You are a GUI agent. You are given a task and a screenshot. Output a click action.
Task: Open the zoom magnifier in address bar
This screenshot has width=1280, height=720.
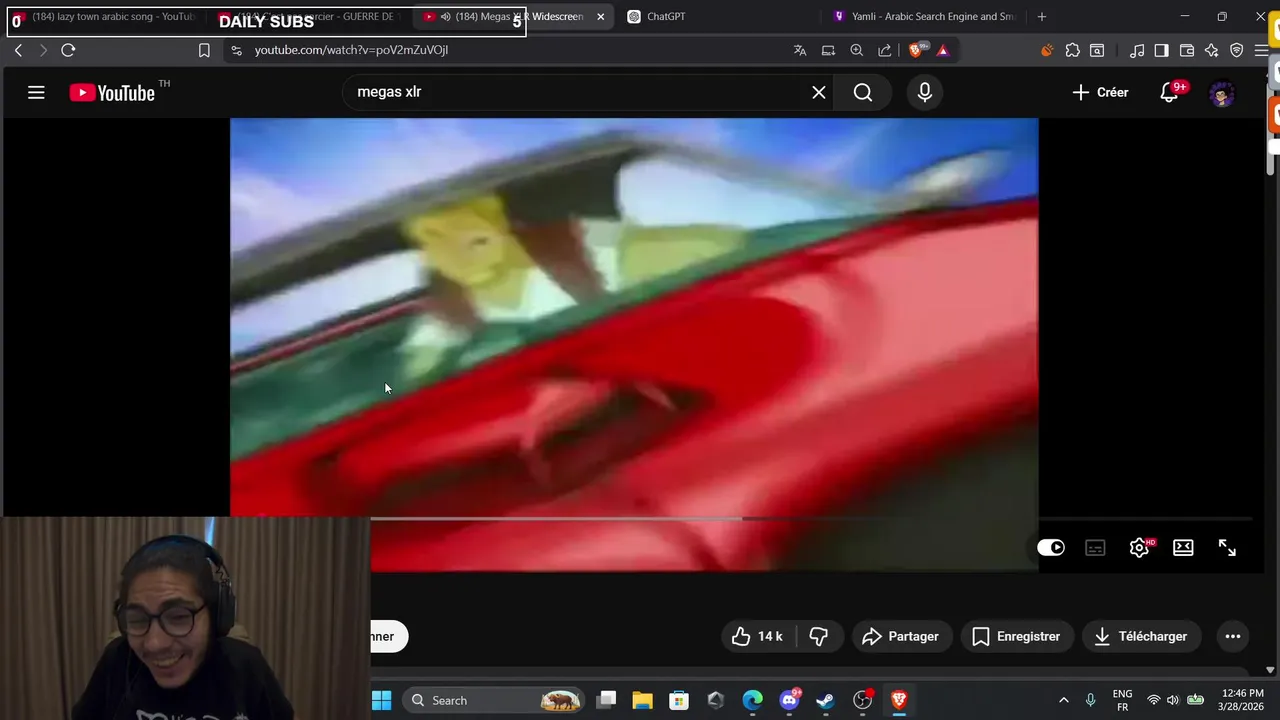[857, 50]
